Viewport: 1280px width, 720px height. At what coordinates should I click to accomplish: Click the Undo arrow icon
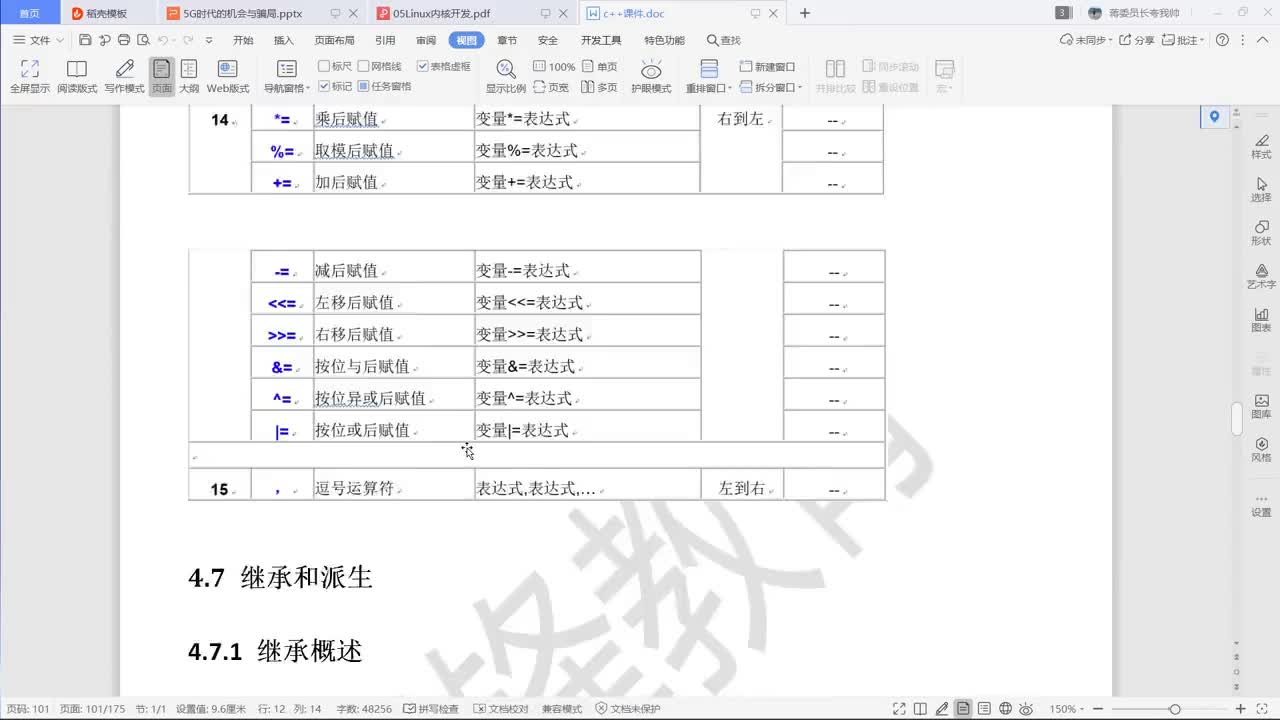(x=162, y=40)
